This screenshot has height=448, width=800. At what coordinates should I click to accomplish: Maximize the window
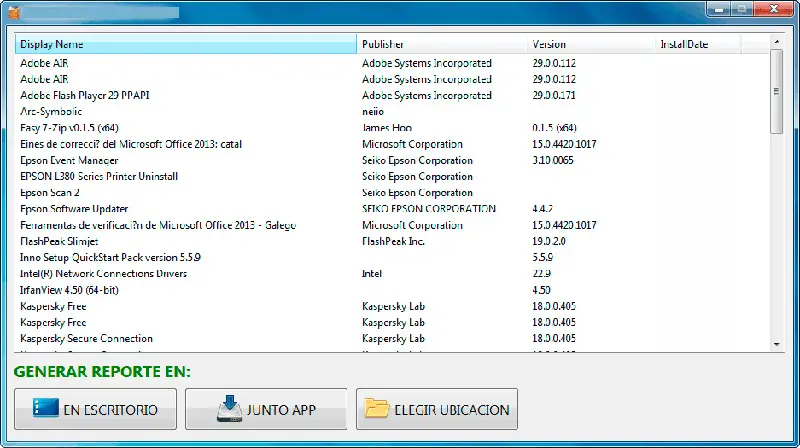[x=742, y=9]
